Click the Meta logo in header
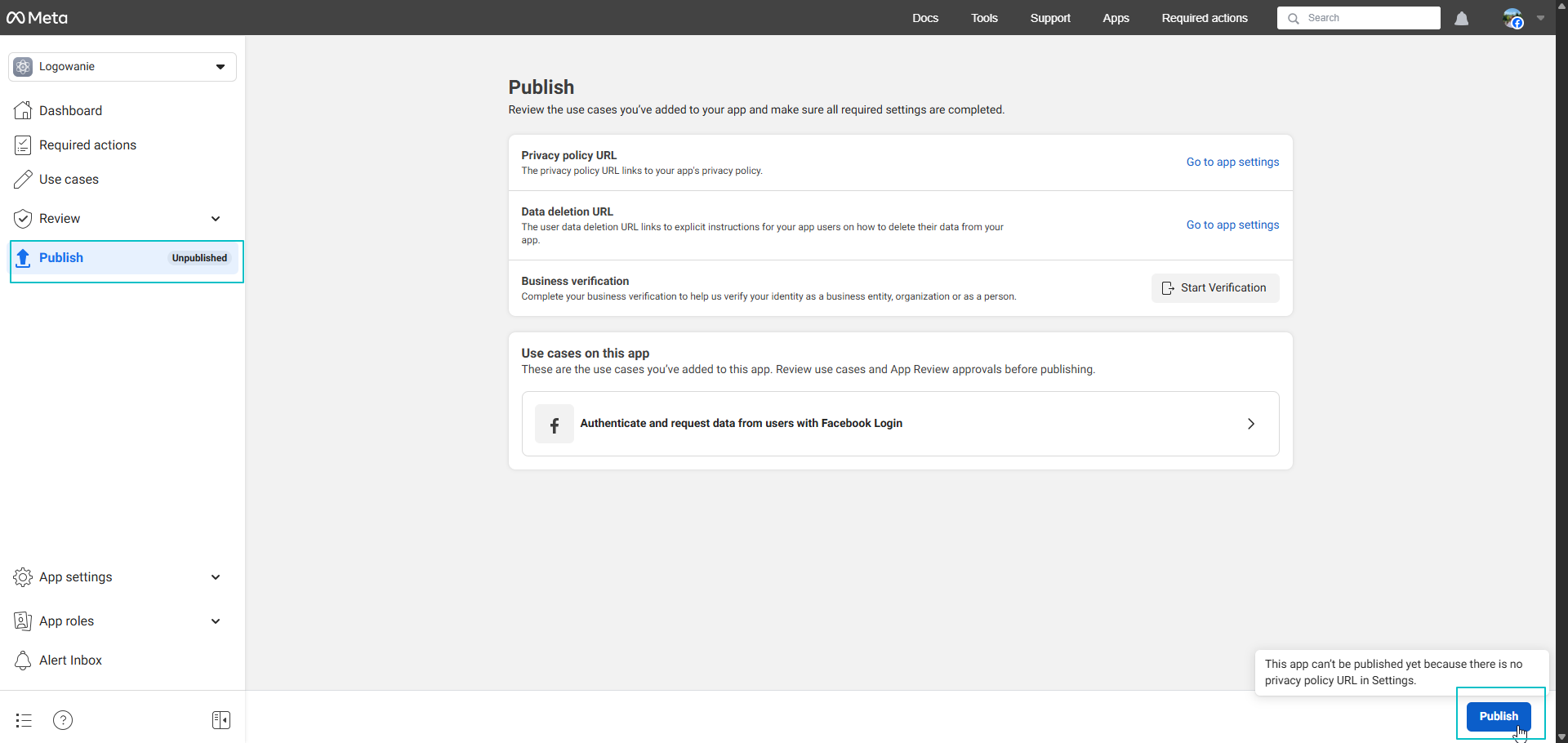Image resolution: width=1568 pixels, height=743 pixels. pos(38,18)
